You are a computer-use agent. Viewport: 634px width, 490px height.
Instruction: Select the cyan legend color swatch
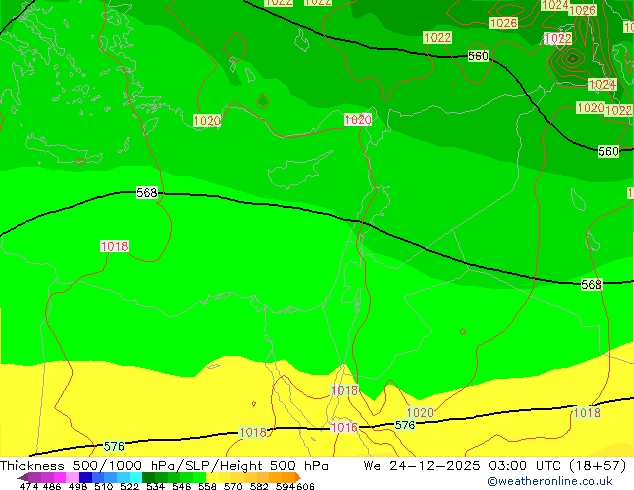pyautogui.click(x=136, y=477)
